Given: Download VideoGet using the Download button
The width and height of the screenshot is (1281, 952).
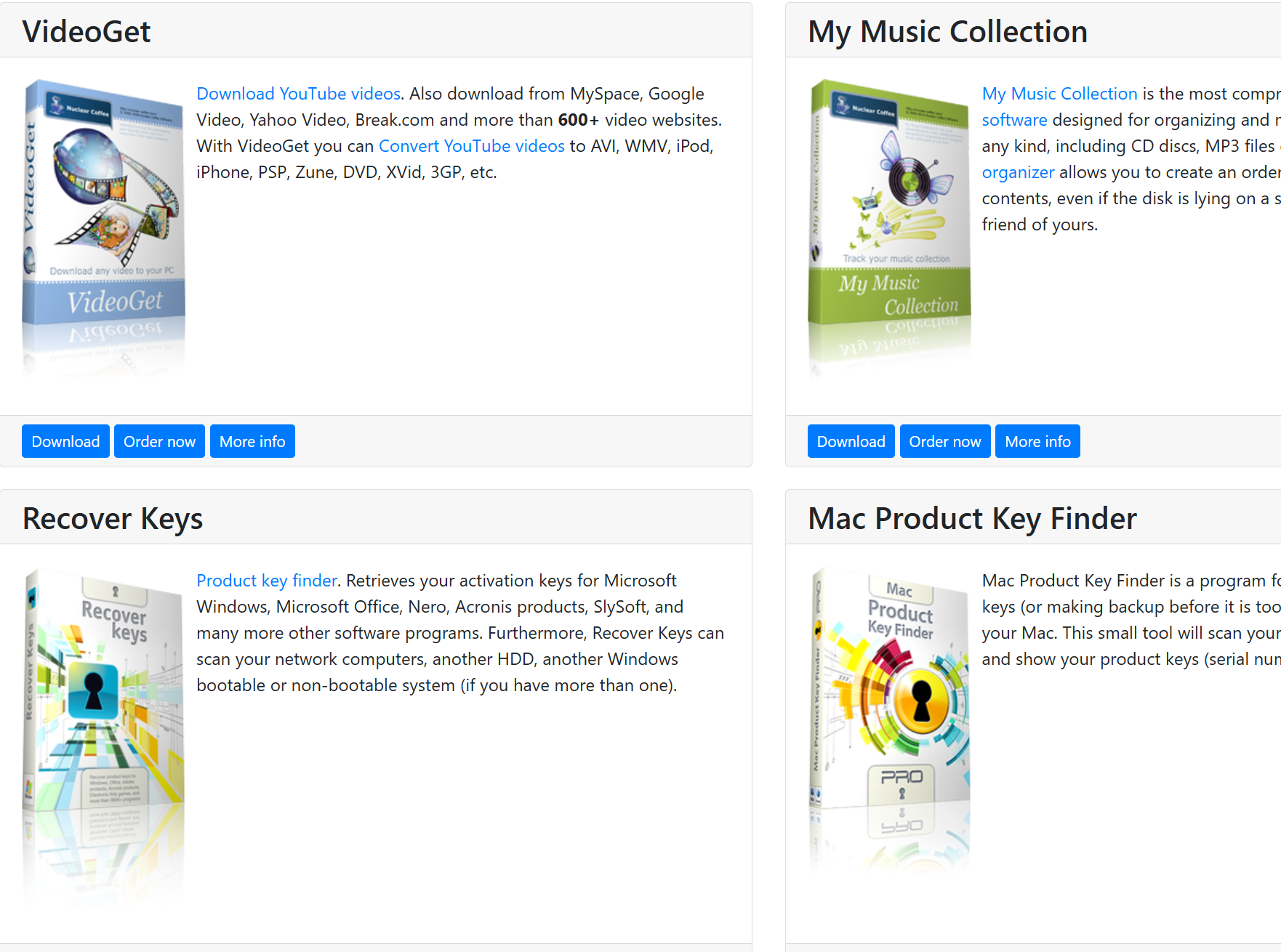Looking at the screenshot, I should click(x=65, y=441).
